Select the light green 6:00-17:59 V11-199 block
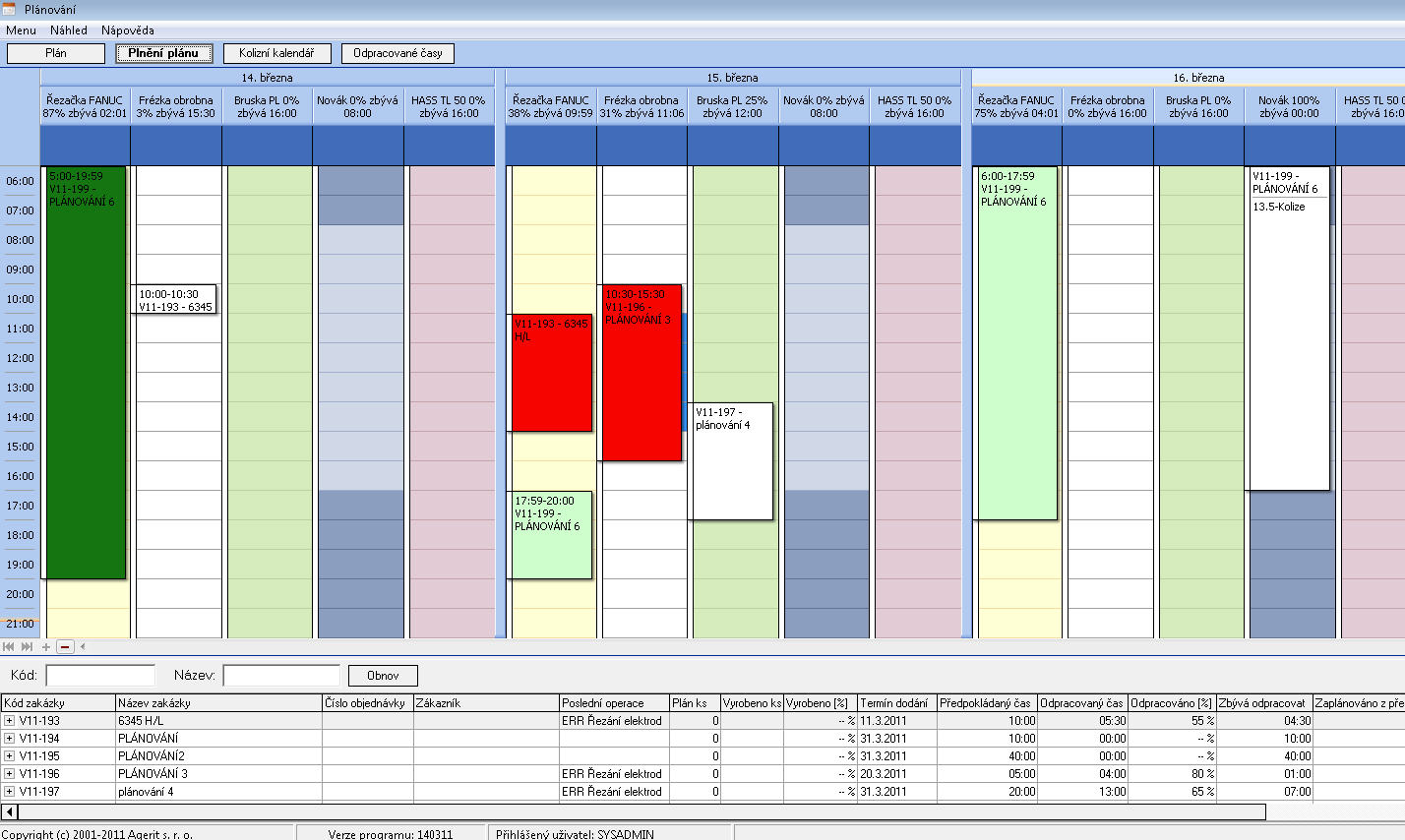This screenshot has width=1405, height=840. (x=1016, y=343)
